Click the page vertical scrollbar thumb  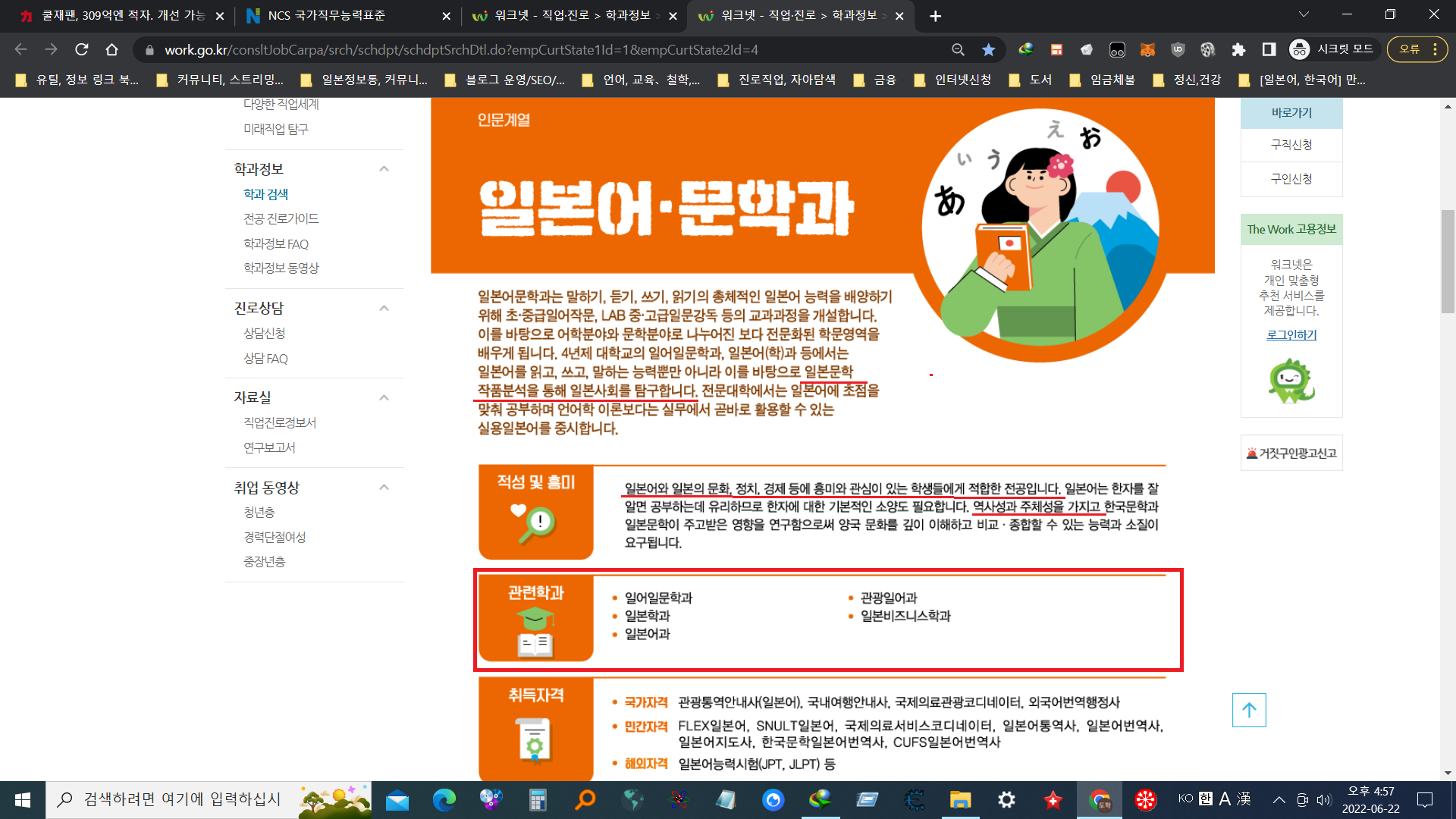pos(1448,262)
